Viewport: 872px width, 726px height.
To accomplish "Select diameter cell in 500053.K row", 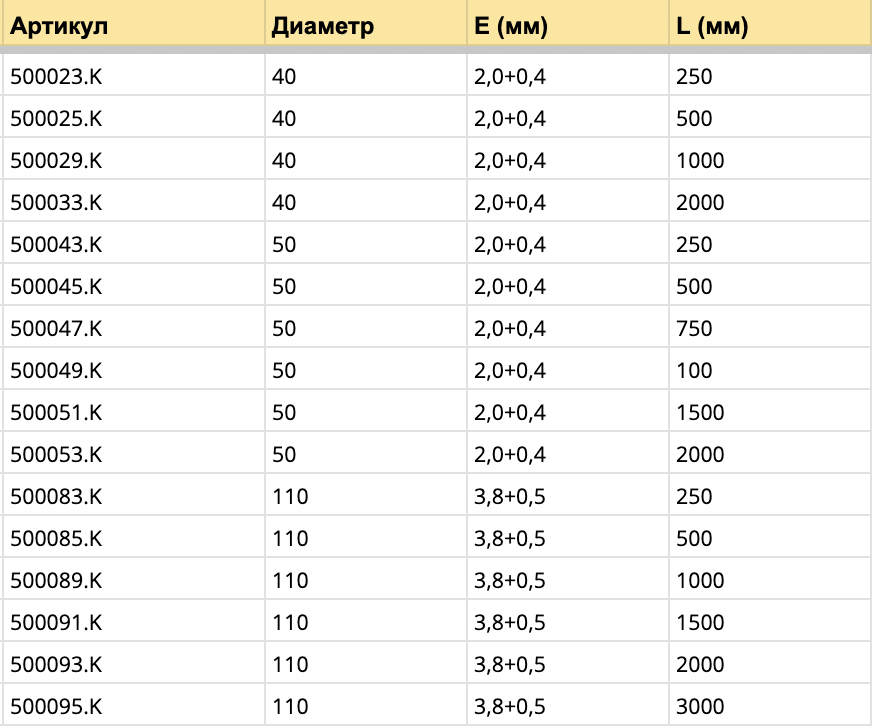I will tap(284, 455).
